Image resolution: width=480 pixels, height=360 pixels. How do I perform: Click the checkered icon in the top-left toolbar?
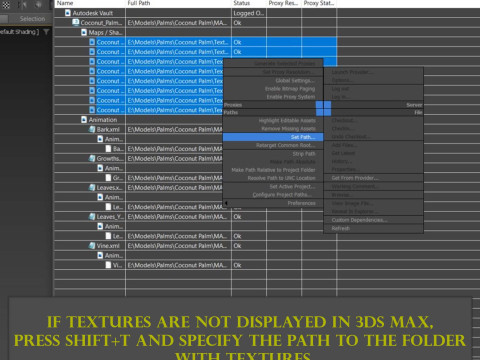(x=6, y=5)
